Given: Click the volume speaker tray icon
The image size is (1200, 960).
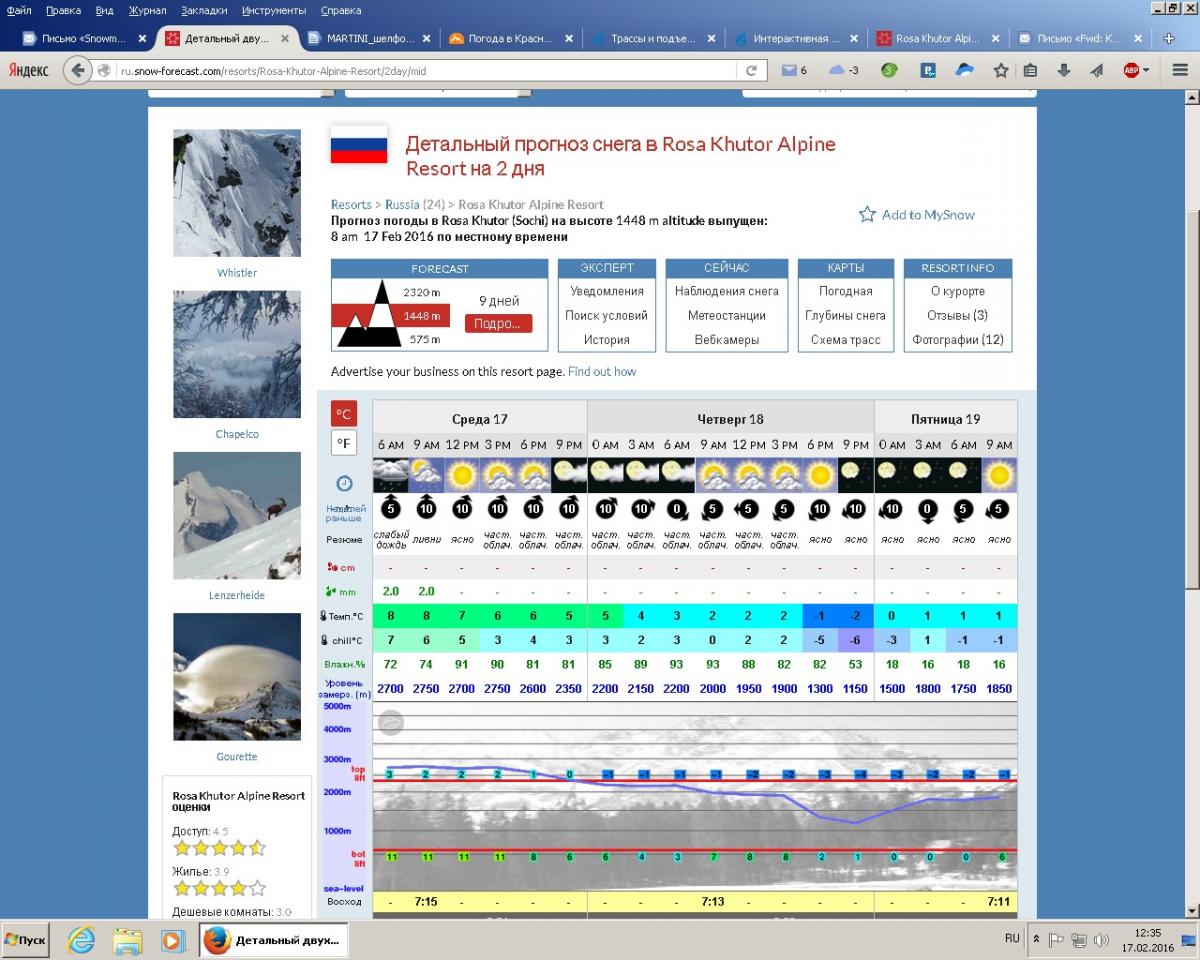Looking at the screenshot, I should tap(1102, 940).
